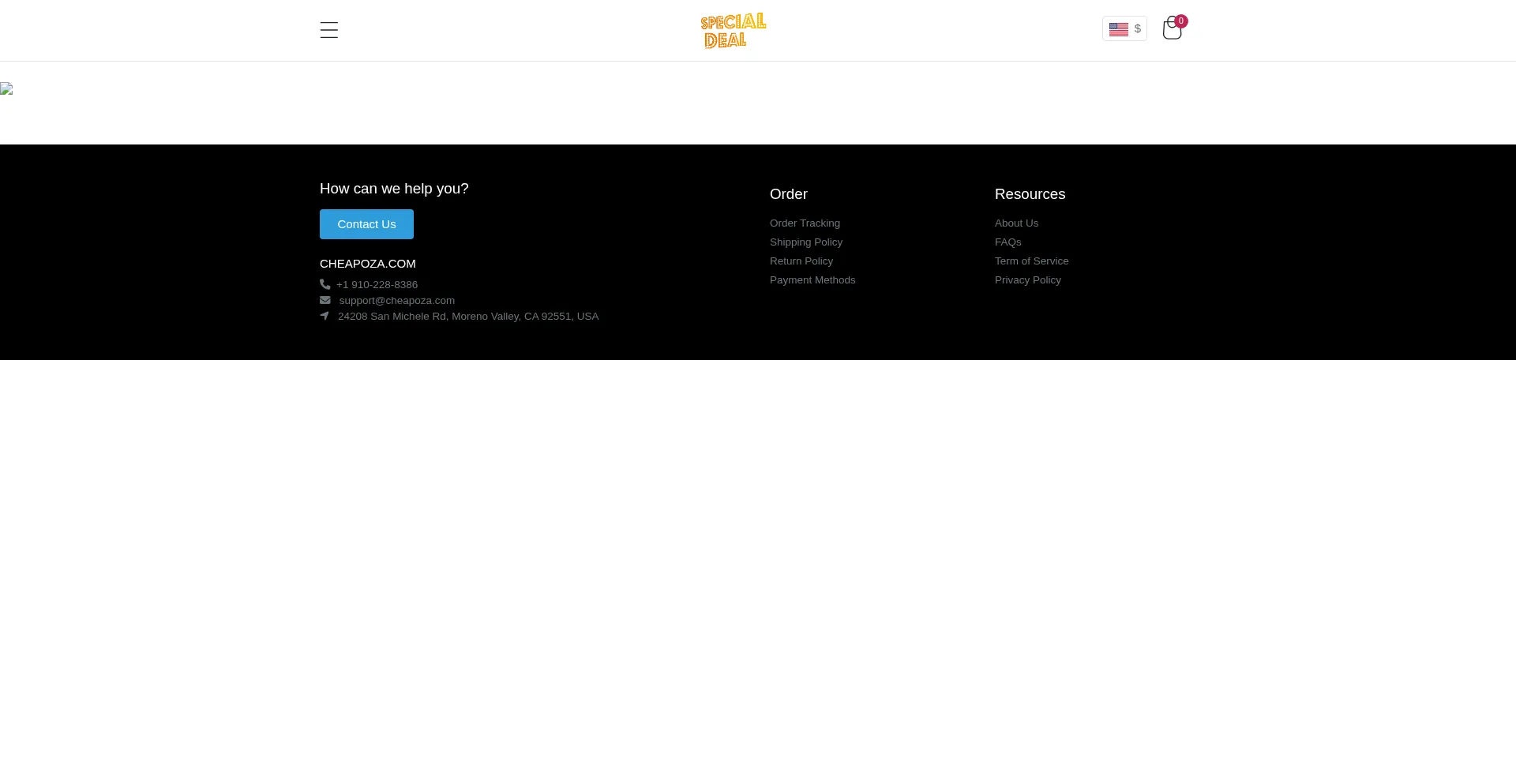Open the hamburger navigation menu

pyautogui.click(x=328, y=30)
